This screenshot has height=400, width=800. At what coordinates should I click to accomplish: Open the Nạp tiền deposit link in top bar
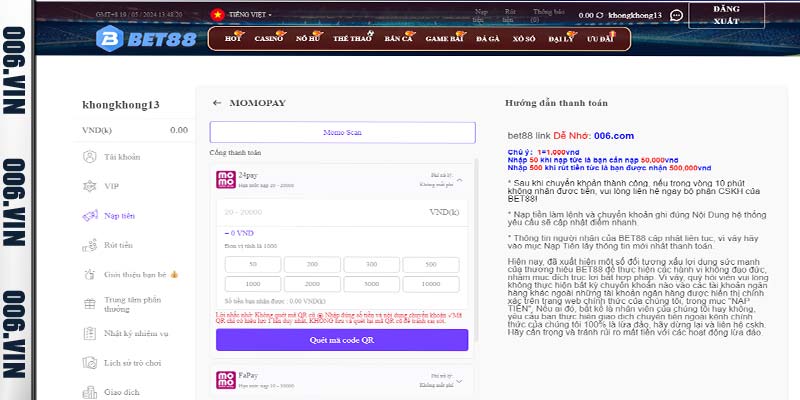pyautogui.click(x=481, y=15)
